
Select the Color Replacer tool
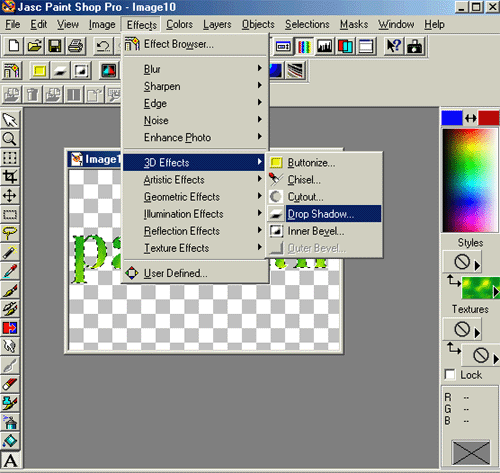point(10,328)
